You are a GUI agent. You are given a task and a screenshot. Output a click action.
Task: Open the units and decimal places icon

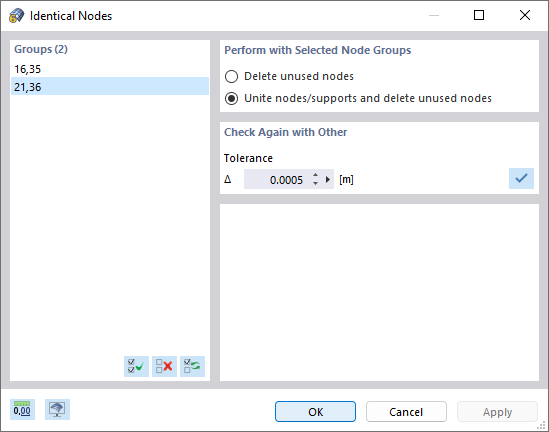tap(22, 409)
